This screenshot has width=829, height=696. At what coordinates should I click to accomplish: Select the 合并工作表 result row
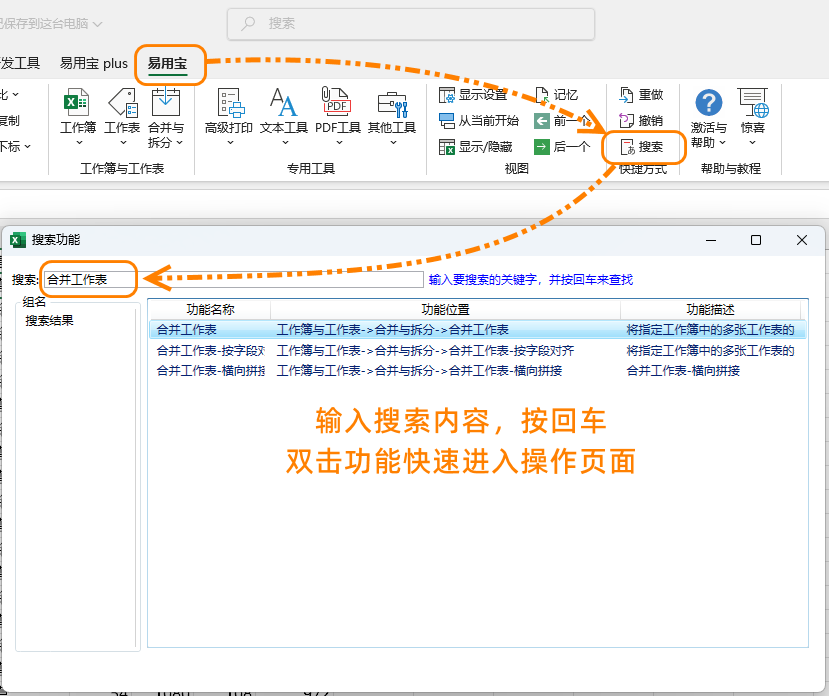(478, 329)
